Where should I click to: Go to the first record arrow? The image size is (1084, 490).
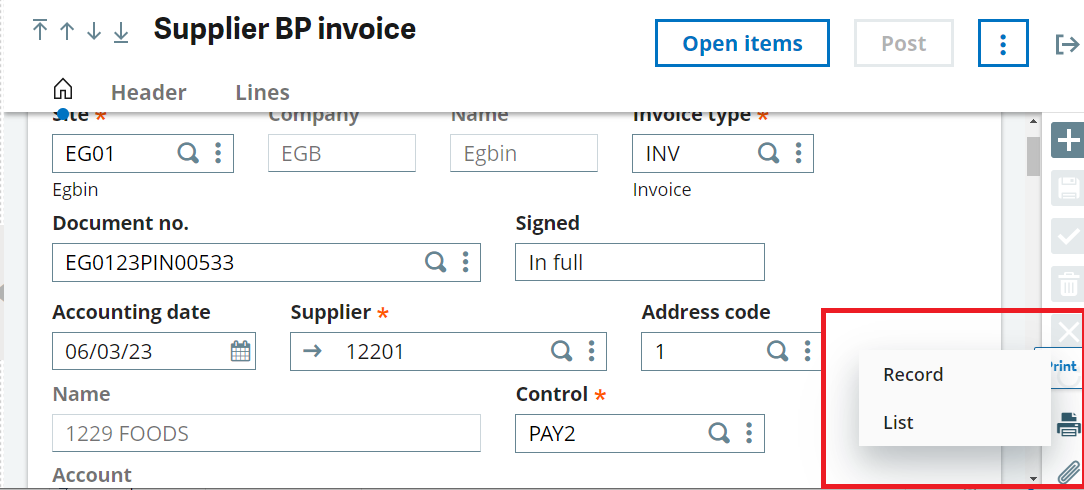40,31
